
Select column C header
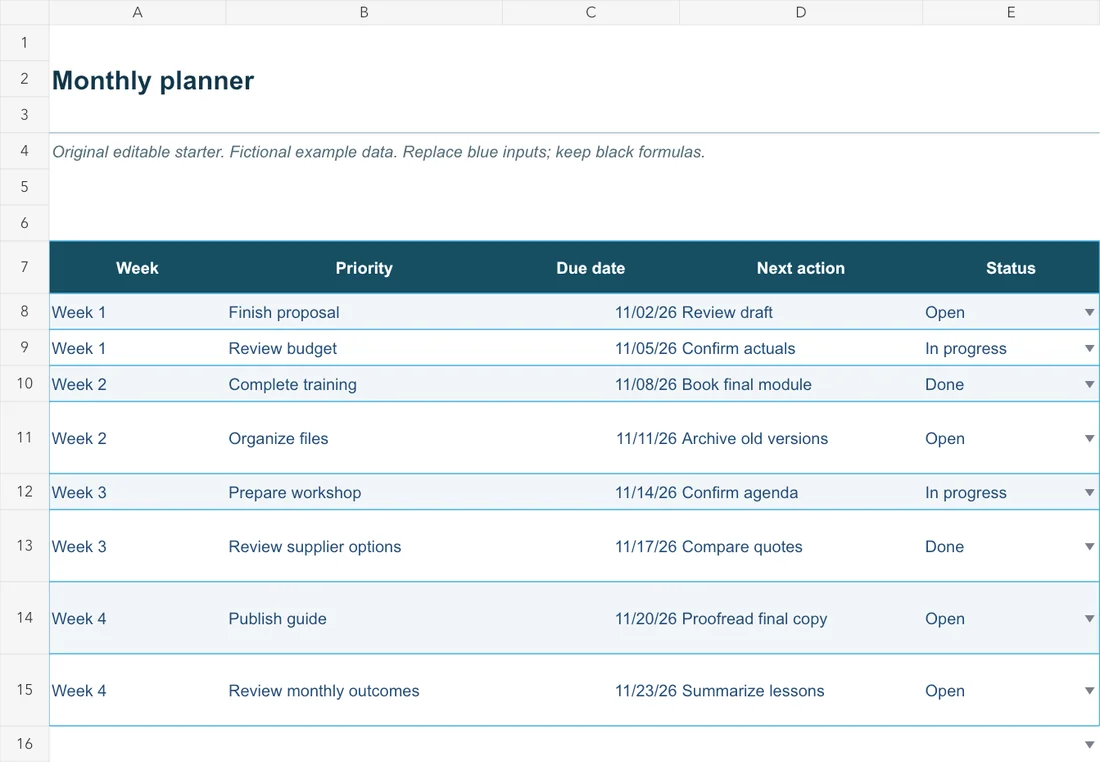[x=591, y=12]
